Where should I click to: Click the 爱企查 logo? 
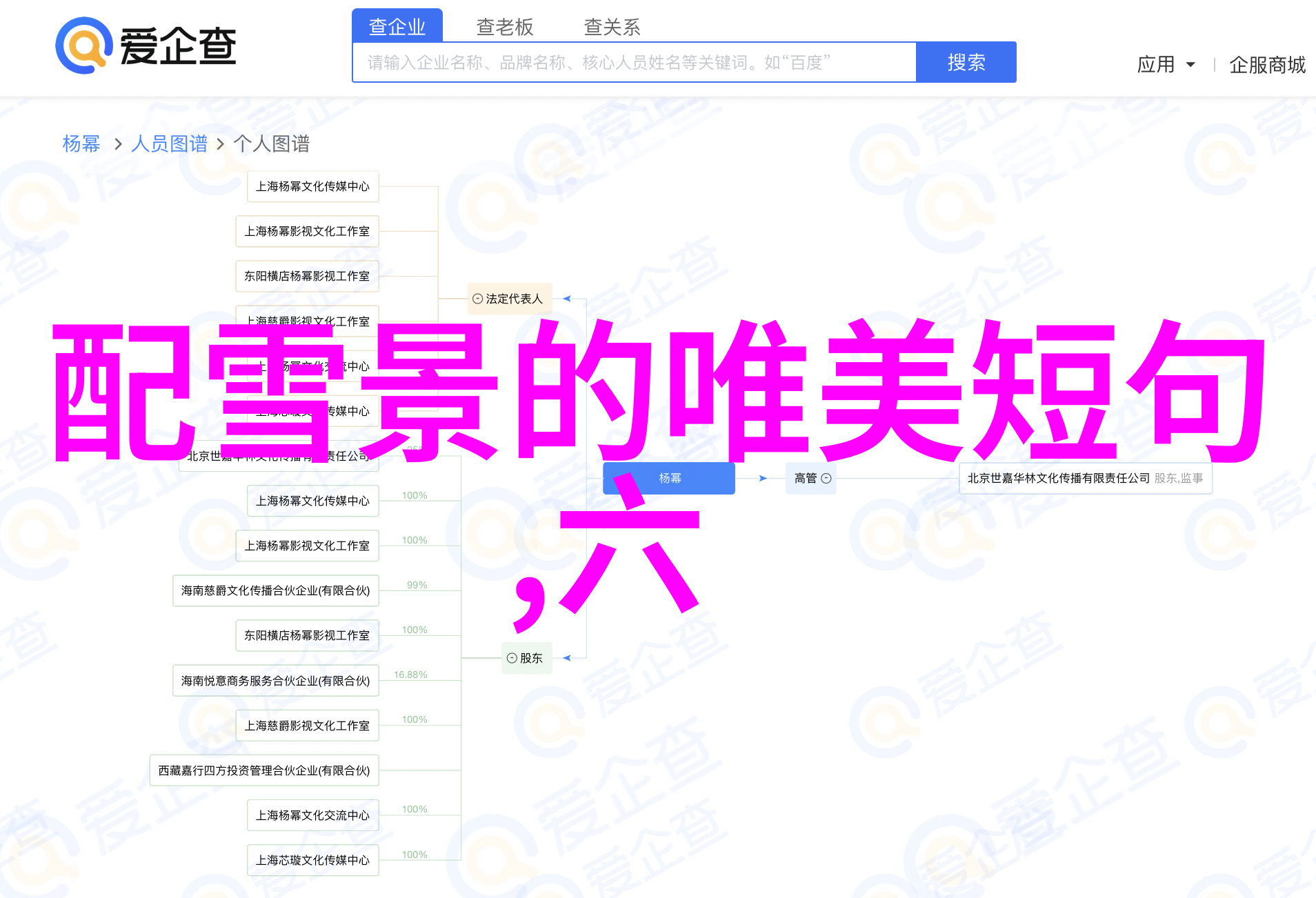[x=146, y=46]
